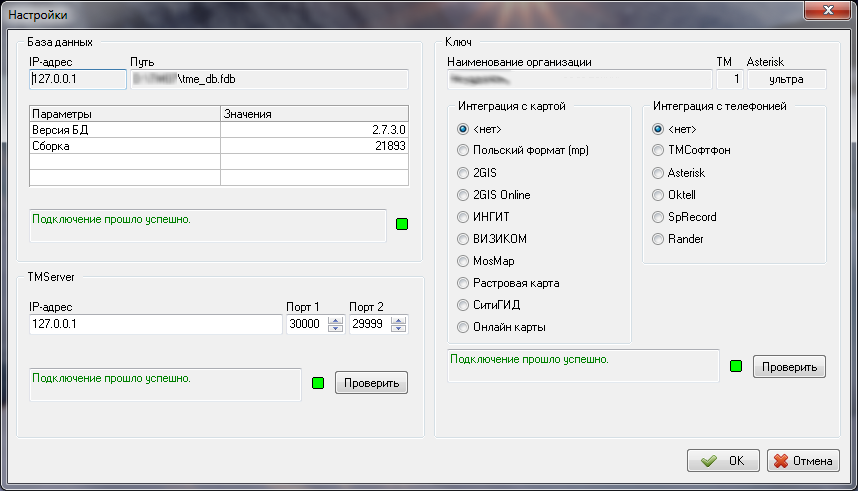
Task: Click the green TMServer status indicator
Action: 318,383
